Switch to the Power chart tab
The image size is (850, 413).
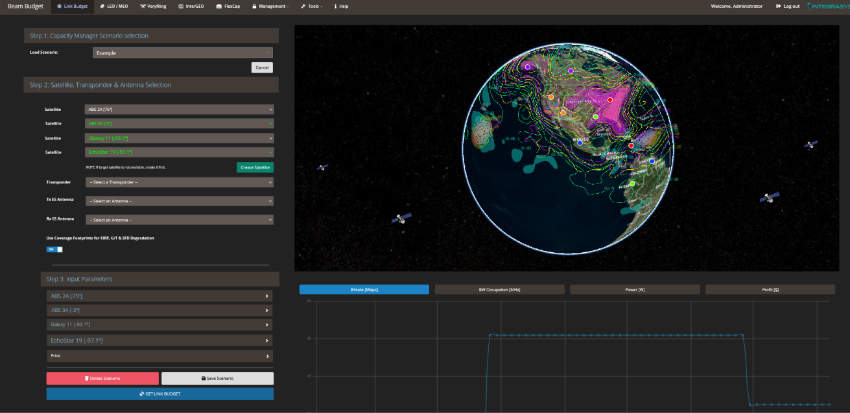click(635, 289)
